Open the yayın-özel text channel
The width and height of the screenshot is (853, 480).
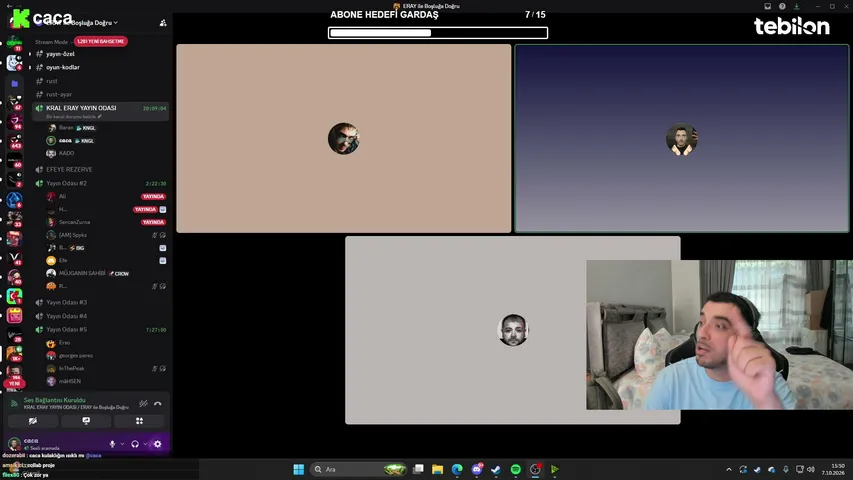60,54
